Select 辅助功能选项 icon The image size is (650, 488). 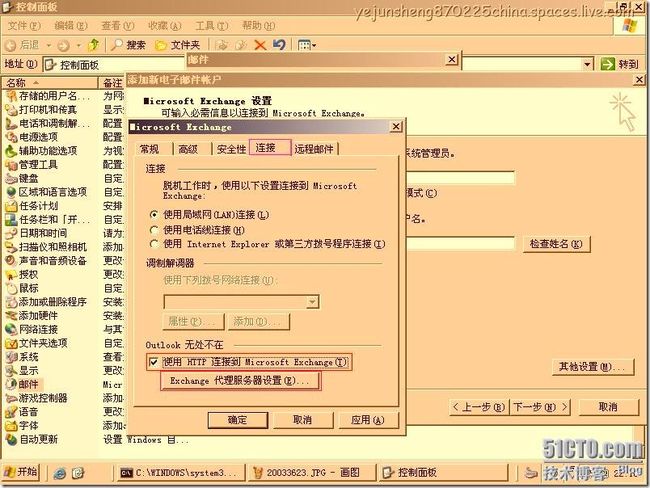click(x=11, y=151)
